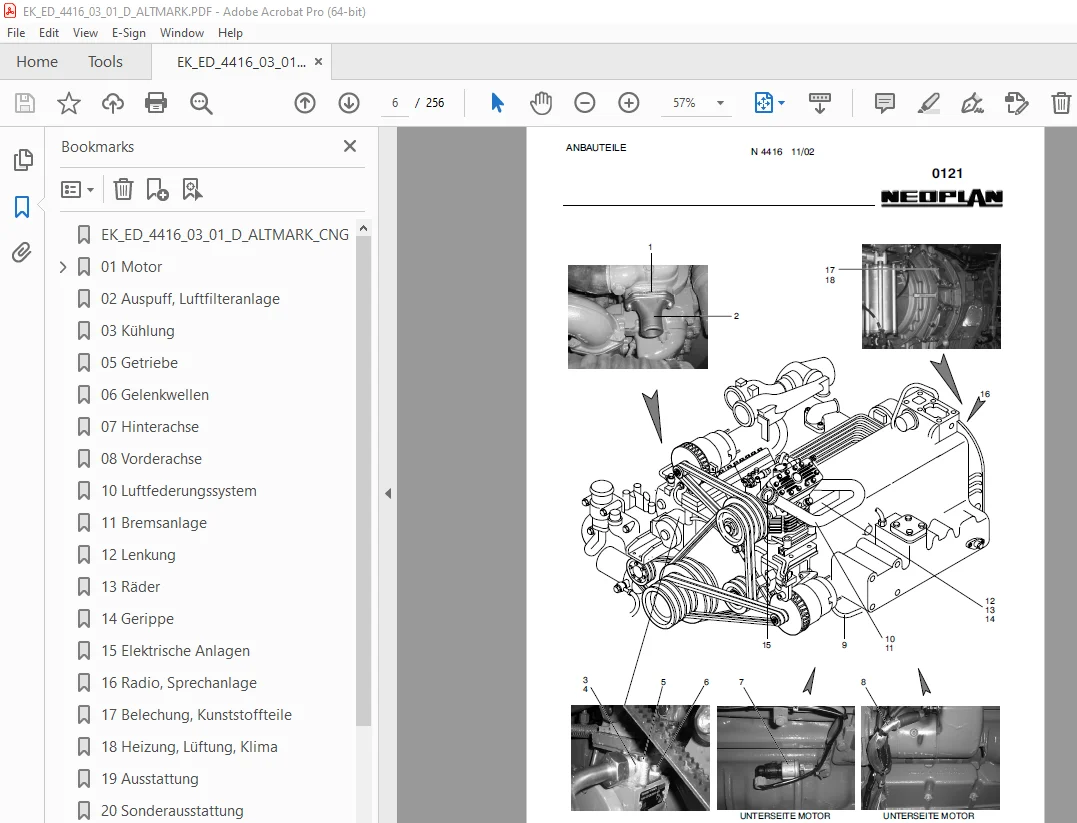Collapse the bookmarks pane with arrow

[x=388, y=493]
